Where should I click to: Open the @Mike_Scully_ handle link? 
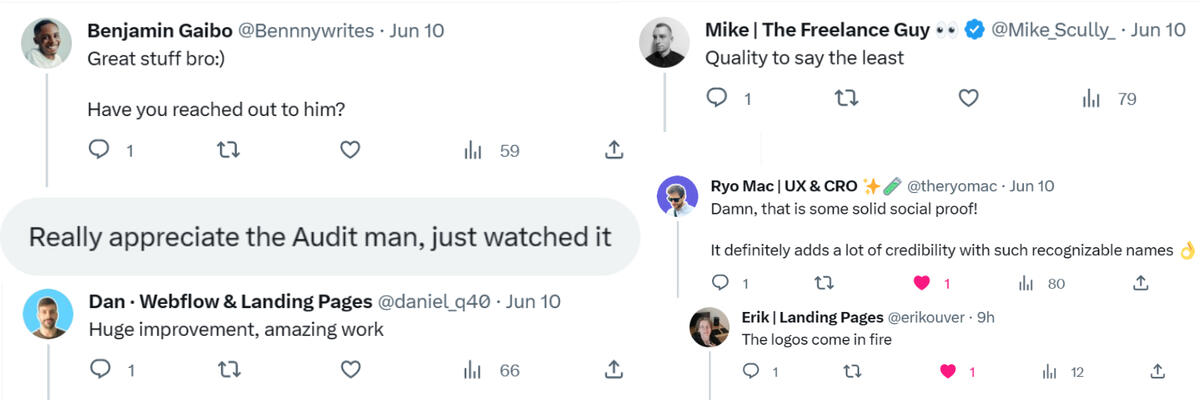pos(1054,30)
